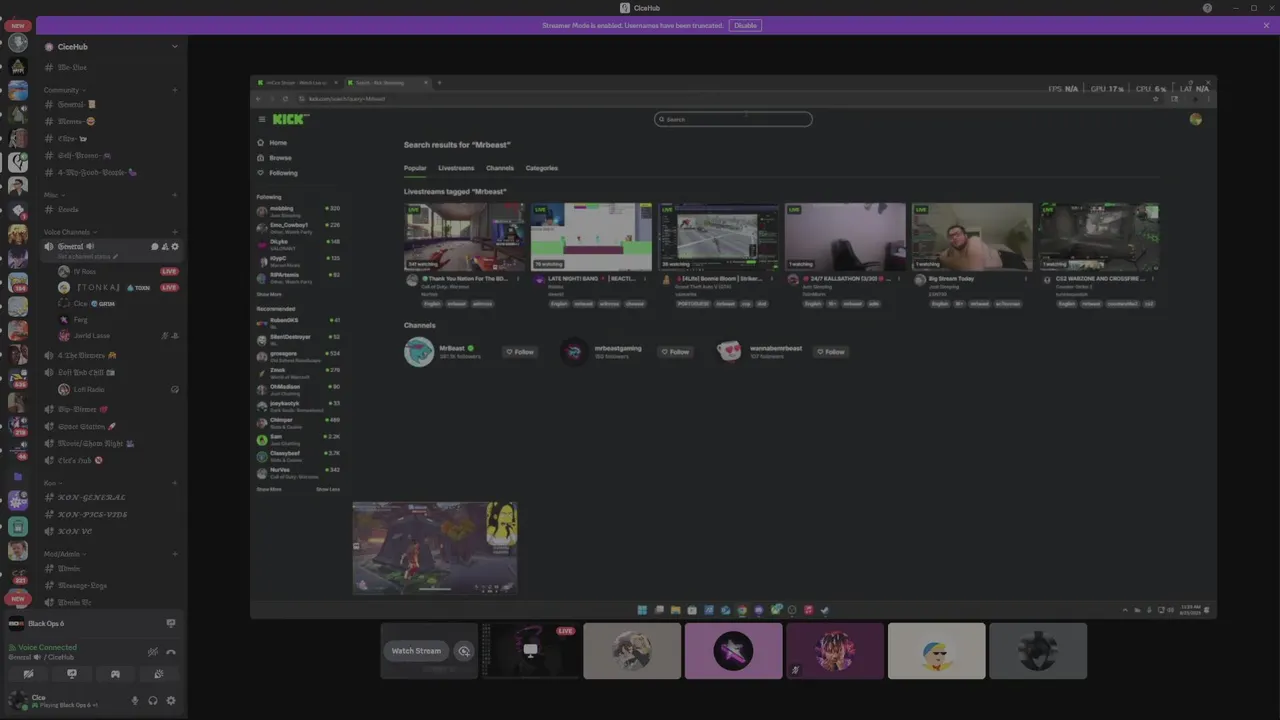Add a channel to the Kon category
Viewport: 1280px width, 720px height.
point(174,483)
